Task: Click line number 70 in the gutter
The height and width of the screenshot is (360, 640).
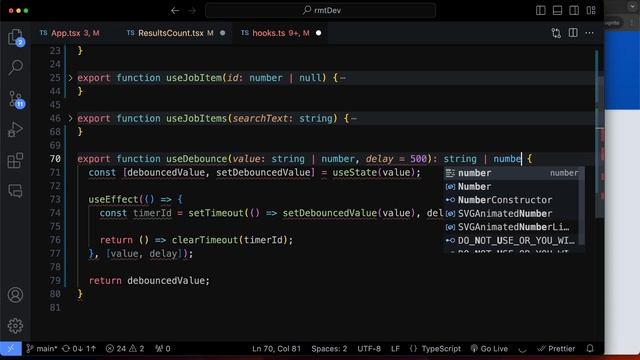Action: click(55, 159)
